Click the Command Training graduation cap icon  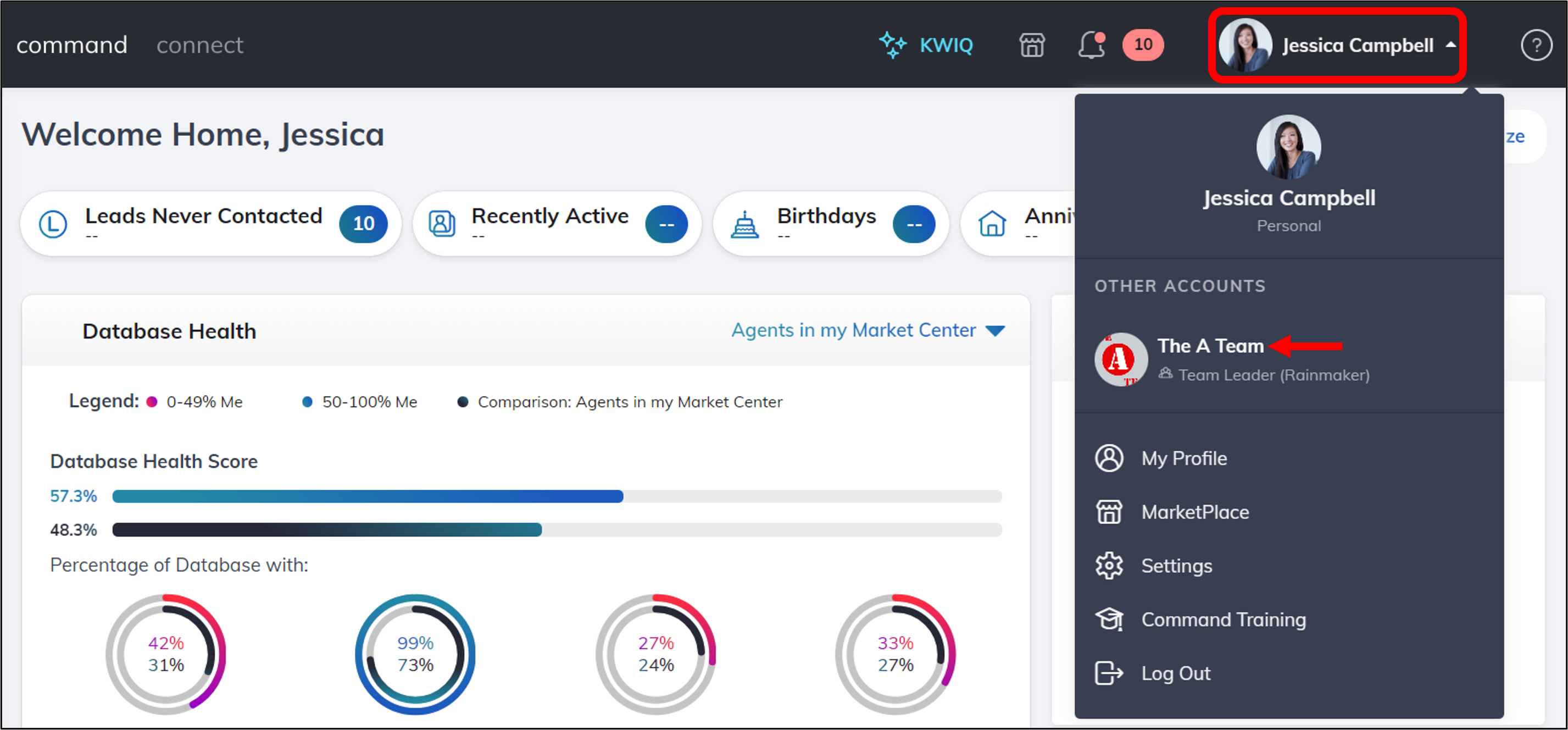click(1109, 619)
